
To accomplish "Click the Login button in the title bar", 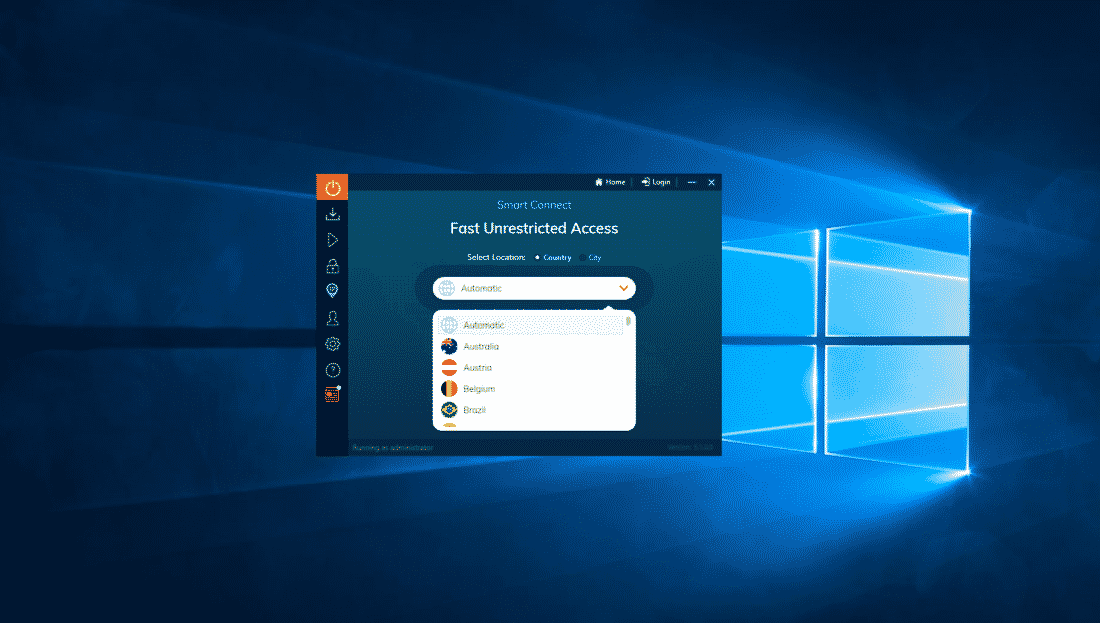I will (x=656, y=182).
